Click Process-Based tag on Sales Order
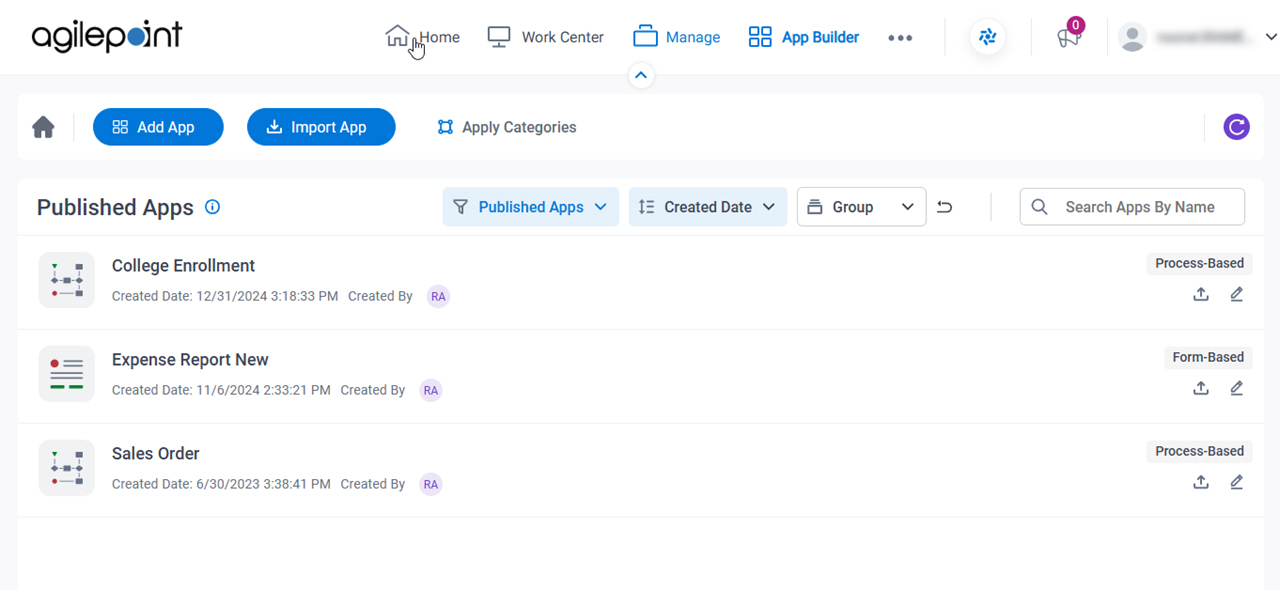 click(1199, 451)
